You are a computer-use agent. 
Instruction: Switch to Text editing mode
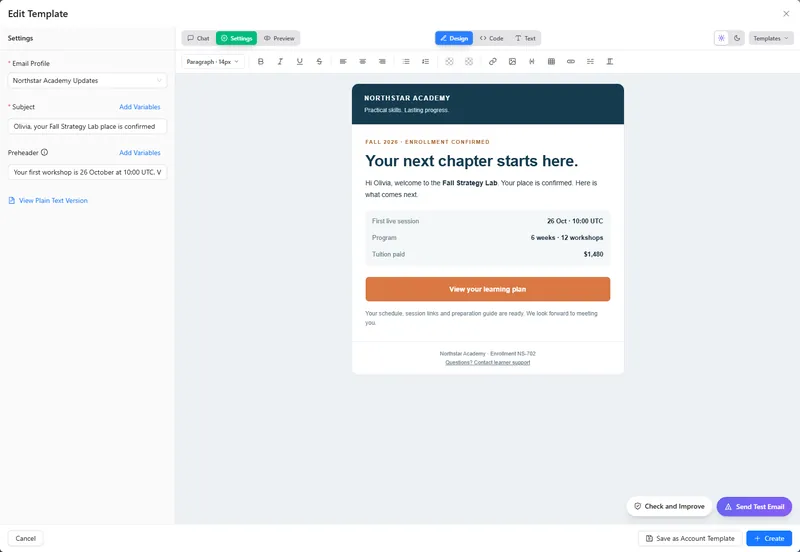point(525,38)
